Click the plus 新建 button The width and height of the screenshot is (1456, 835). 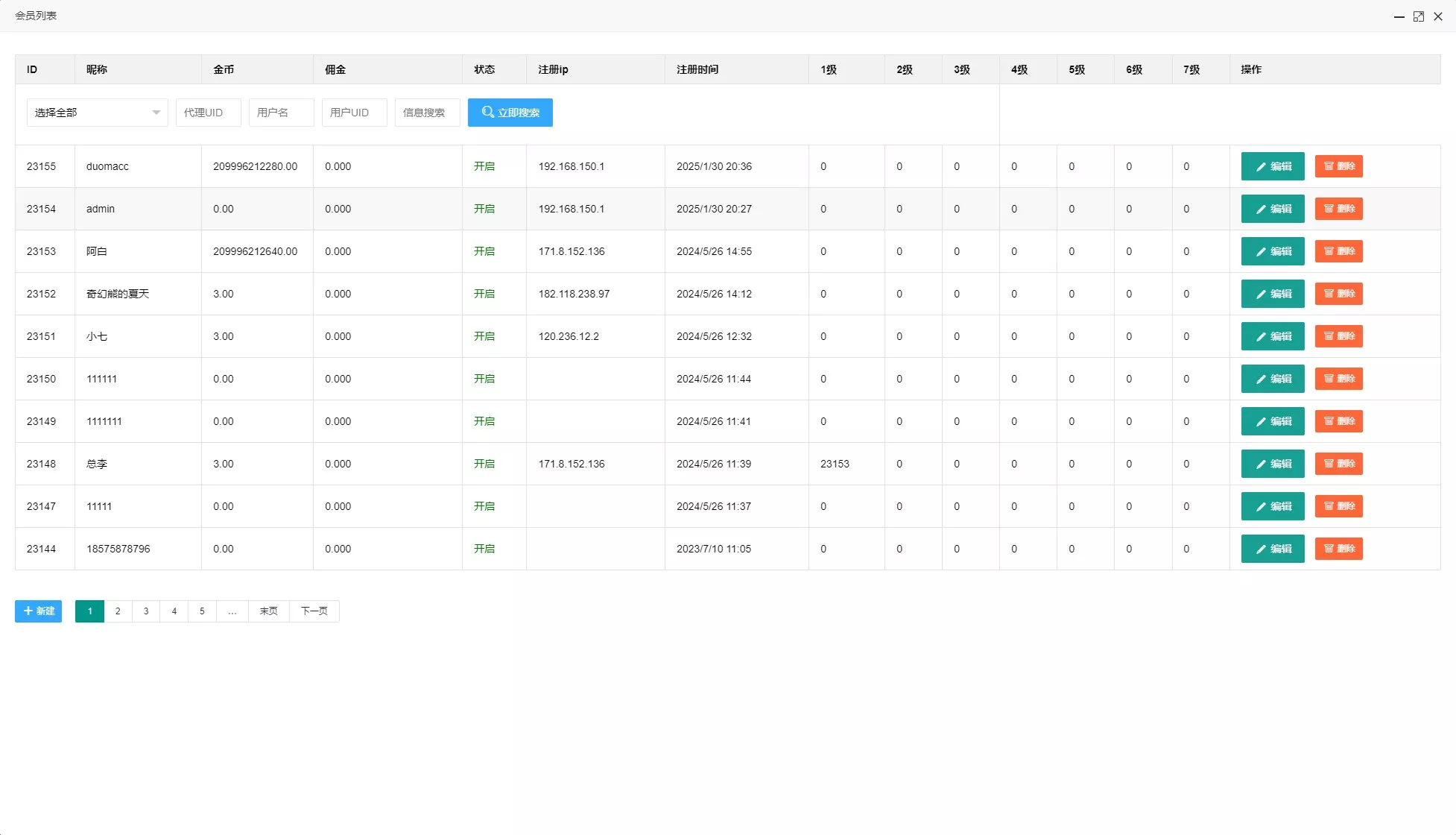38,611
